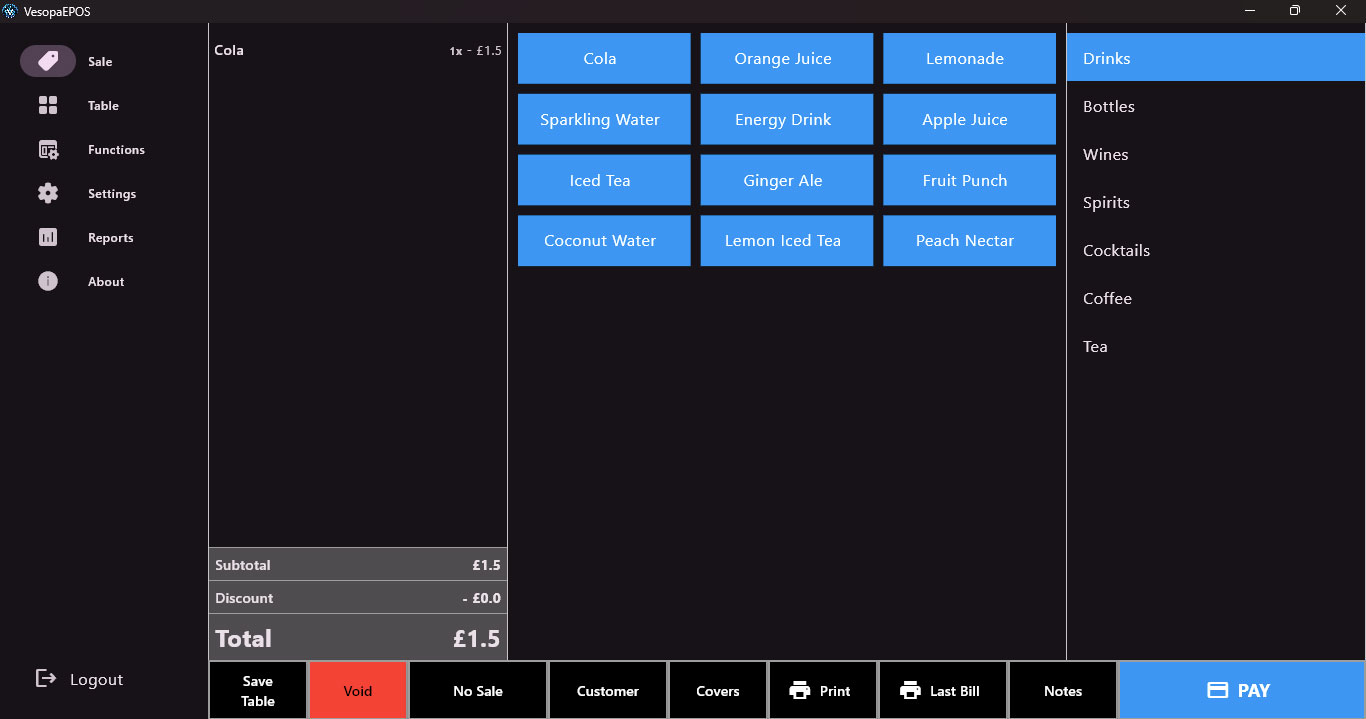Open the Functions label in sidebar

point(116,149)
